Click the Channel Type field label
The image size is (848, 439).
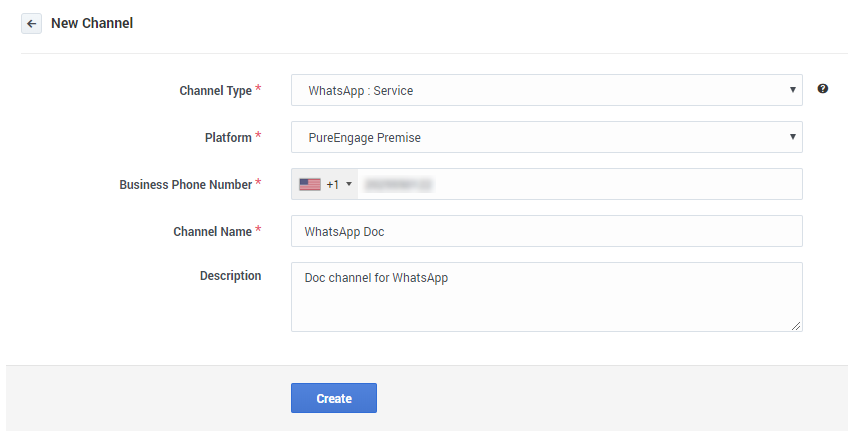pyautogui.click(x=215, y=90)
